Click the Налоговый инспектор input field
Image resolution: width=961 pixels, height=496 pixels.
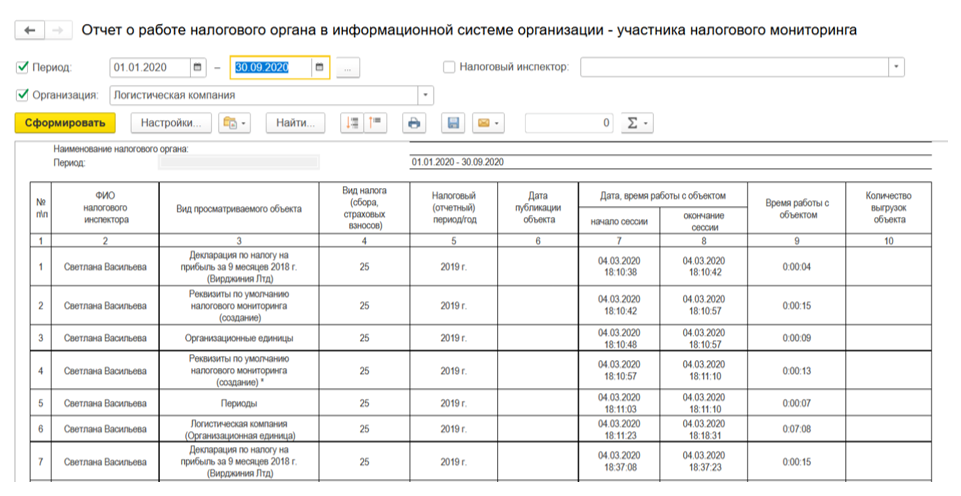[735, 67]
